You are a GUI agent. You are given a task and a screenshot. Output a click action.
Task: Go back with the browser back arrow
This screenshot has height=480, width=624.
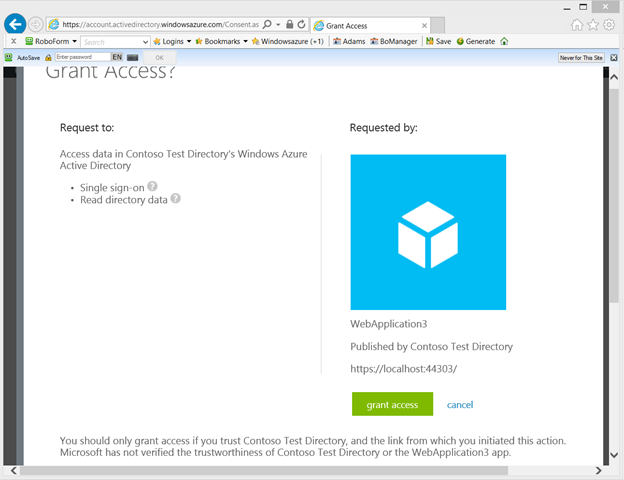(x=15, y=25)
